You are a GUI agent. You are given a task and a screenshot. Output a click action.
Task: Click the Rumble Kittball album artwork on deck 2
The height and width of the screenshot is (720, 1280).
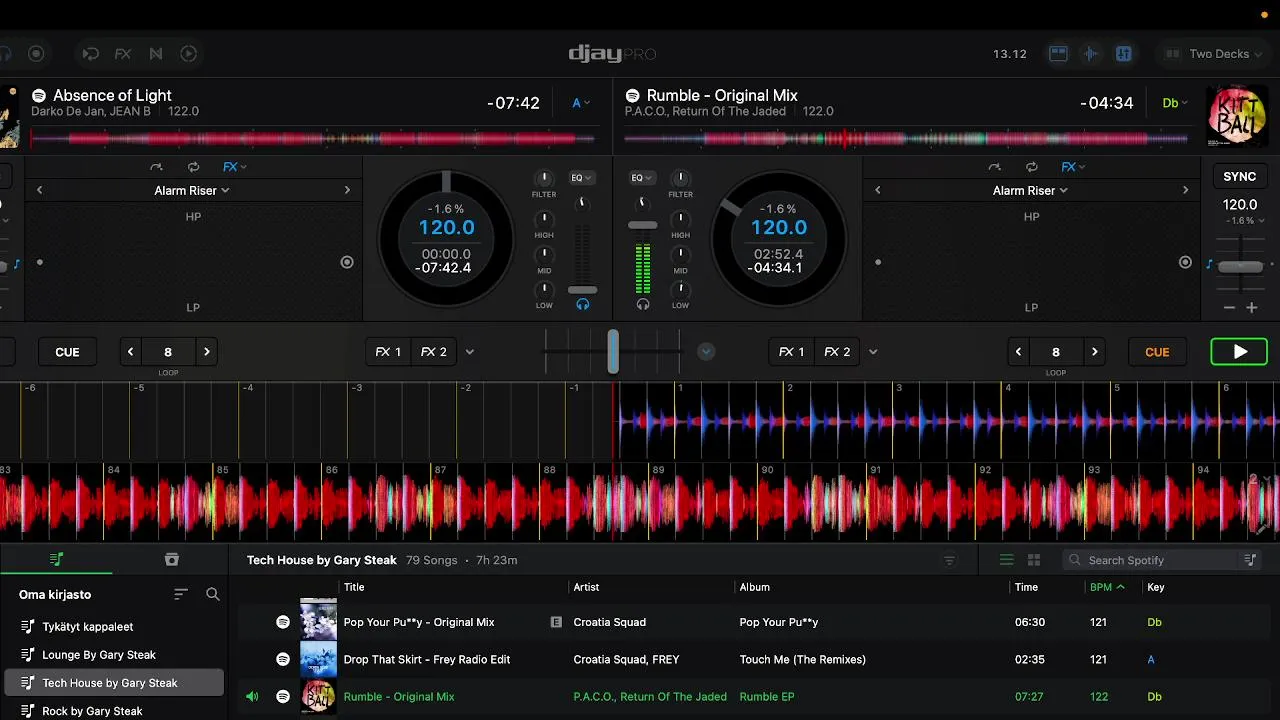1237,116
